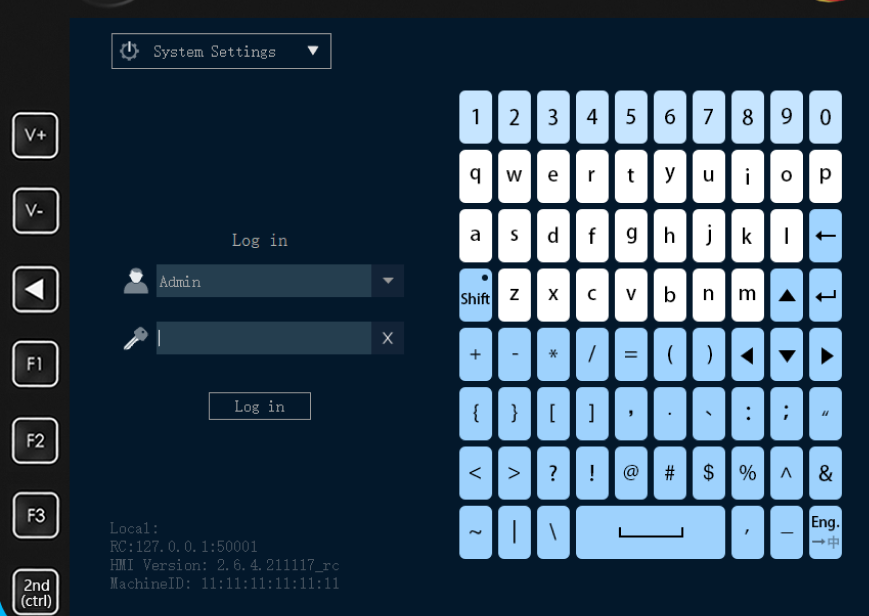
Task: Tap the left arrow keyboard key
Action: [x=748, y=354]
